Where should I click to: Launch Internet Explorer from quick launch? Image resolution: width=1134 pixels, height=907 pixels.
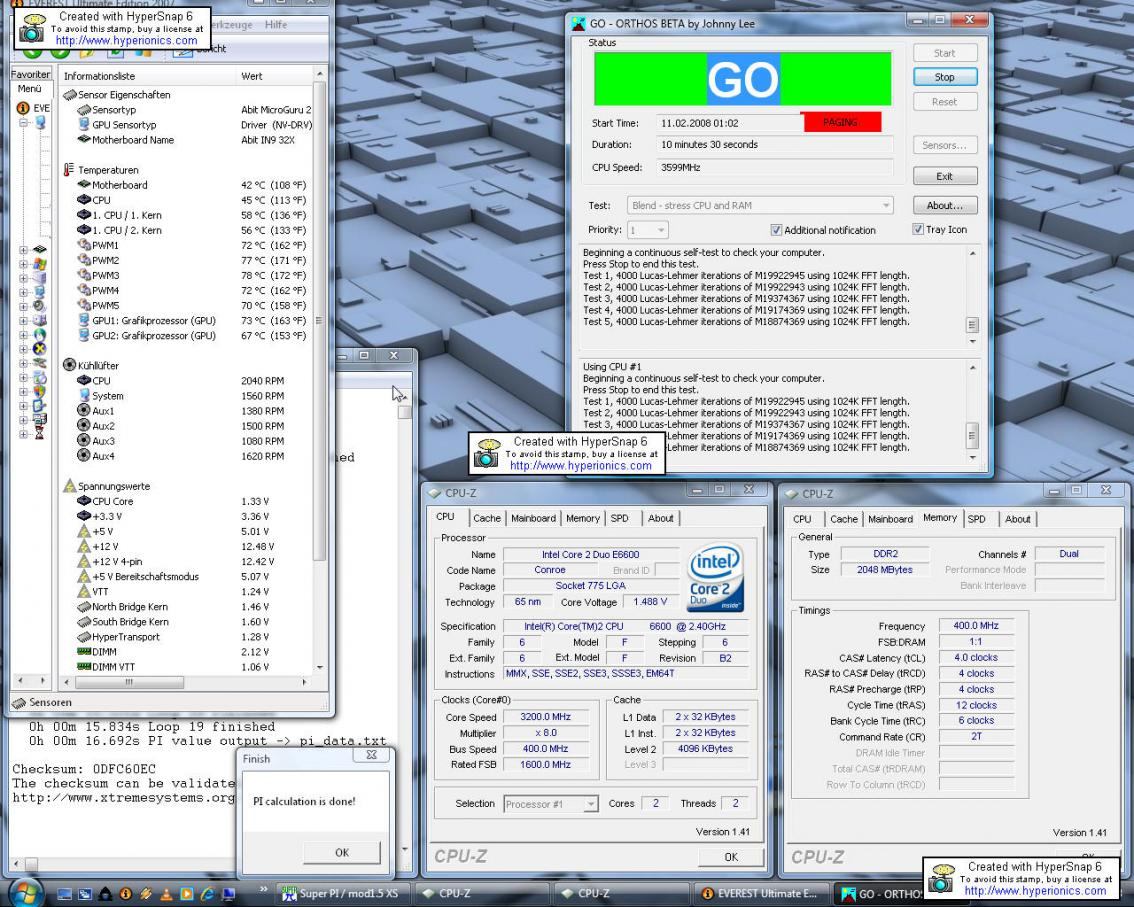(207, 894)
